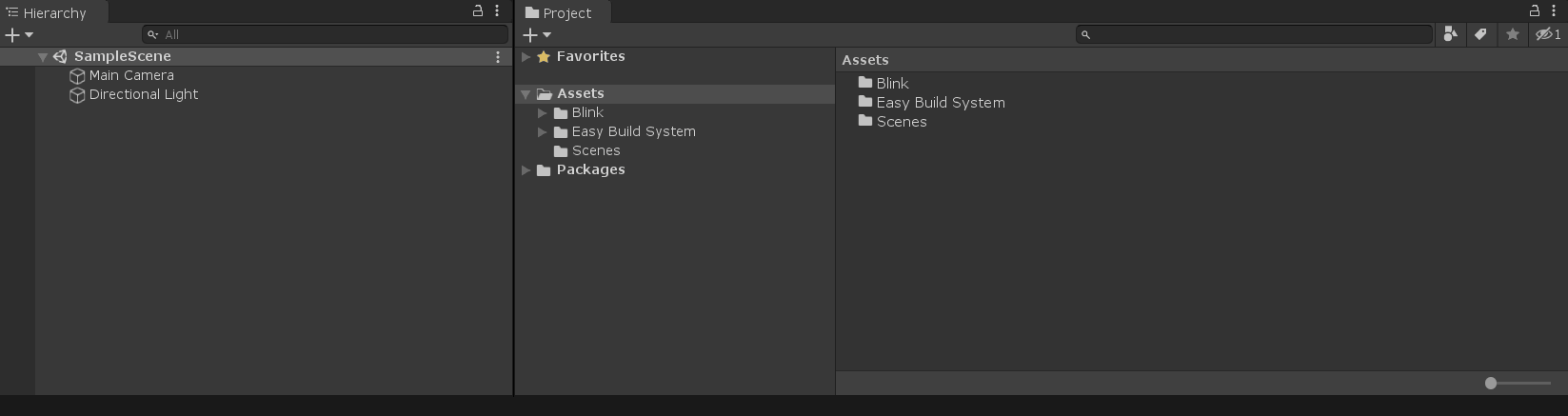
Task: Click the Search by Type filter icon
Action: point(1450,34)
